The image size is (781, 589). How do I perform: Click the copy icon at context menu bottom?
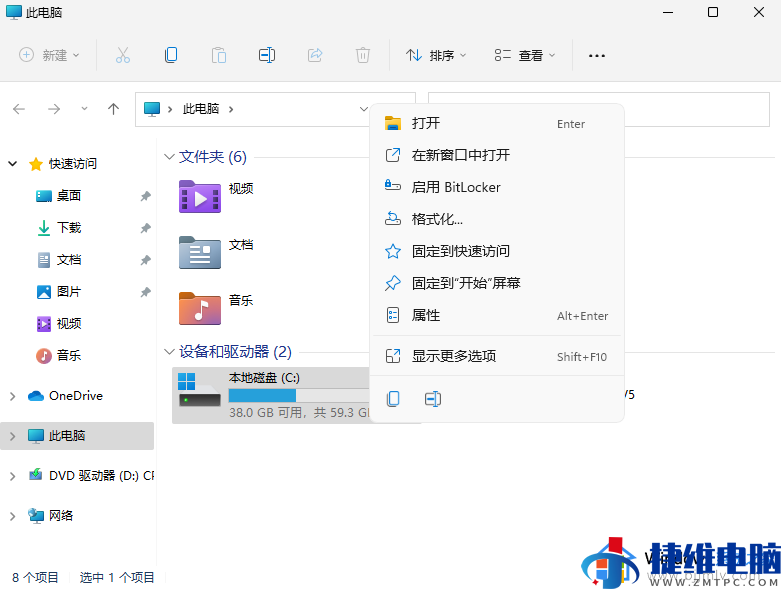click(393, 399)
